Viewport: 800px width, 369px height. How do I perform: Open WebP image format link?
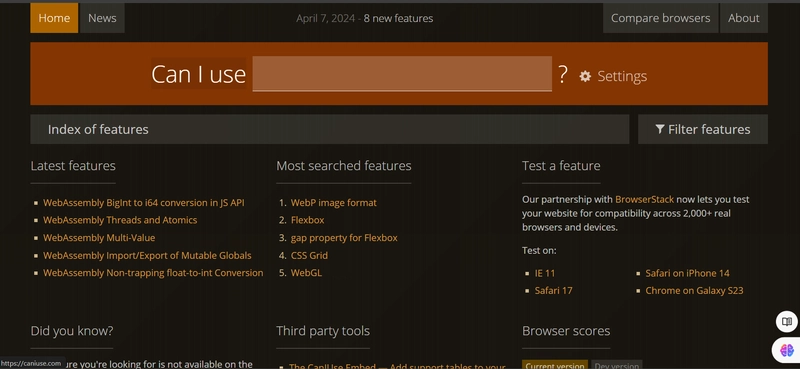tap(334, 203)
